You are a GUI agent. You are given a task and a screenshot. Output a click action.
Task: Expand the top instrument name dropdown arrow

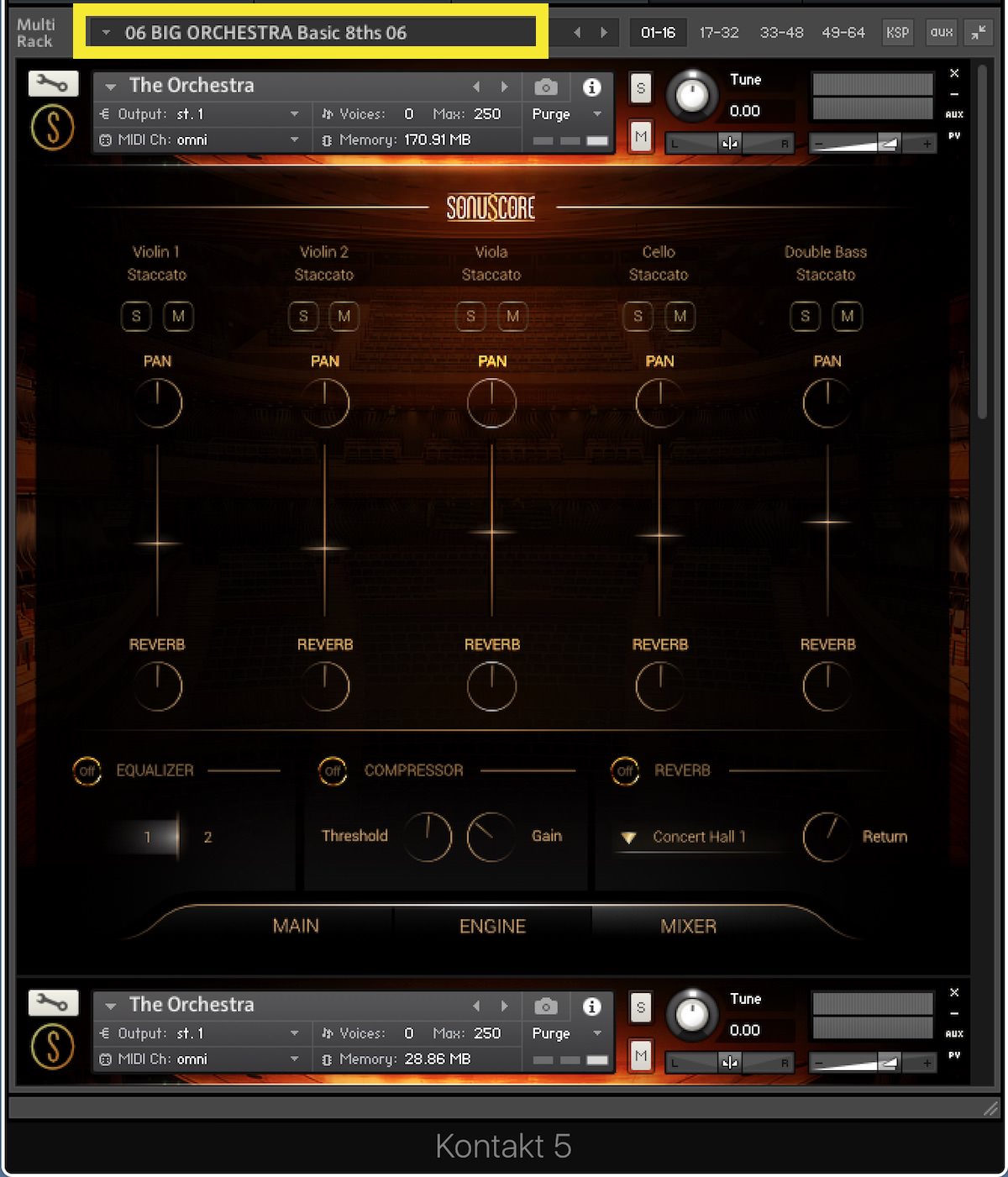pyautogui.click(x=111, y=87)
